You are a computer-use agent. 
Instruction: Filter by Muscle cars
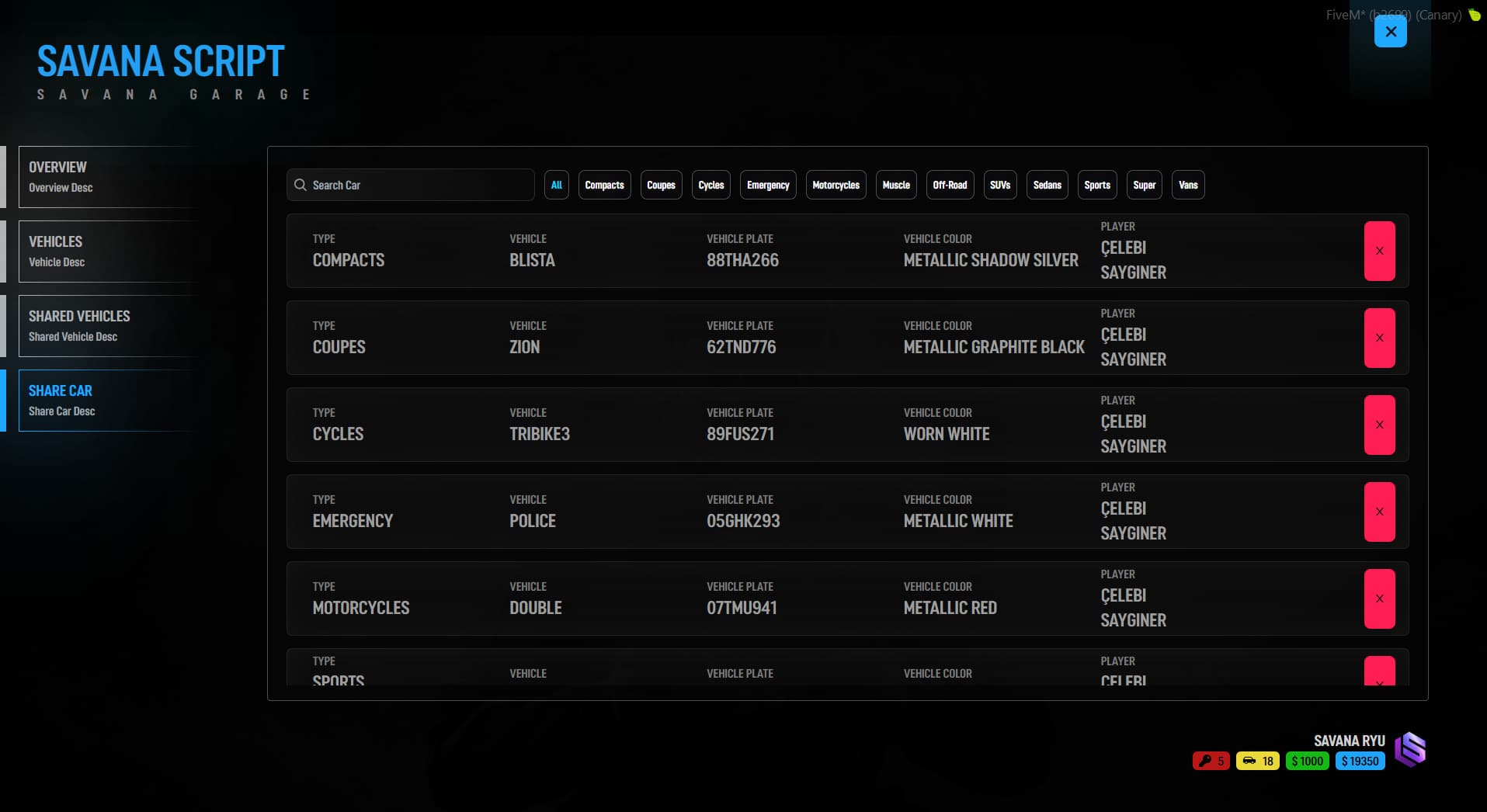896,185
